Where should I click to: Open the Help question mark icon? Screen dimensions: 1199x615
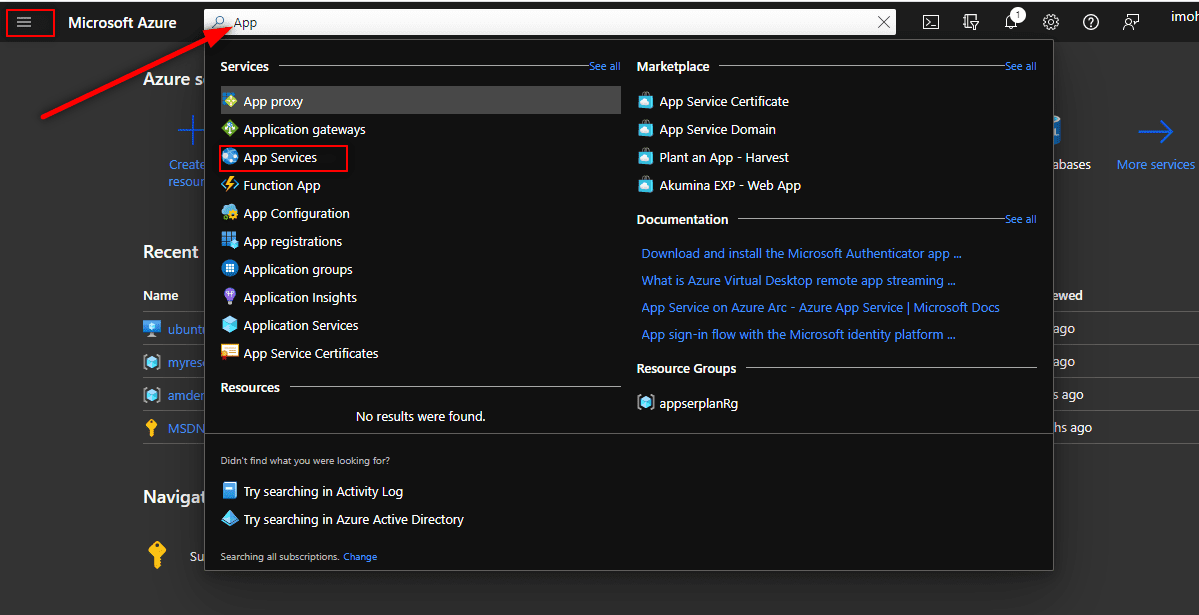pos(1091,22)
